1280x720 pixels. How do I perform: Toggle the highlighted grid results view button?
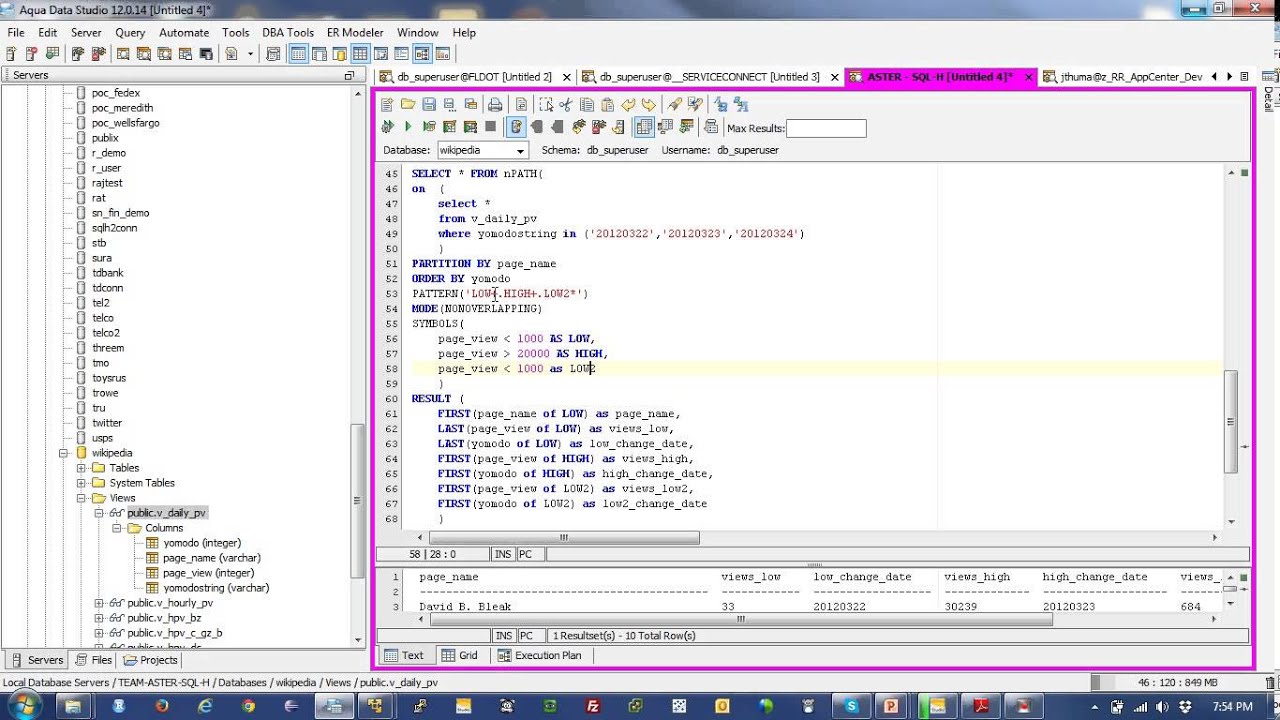[x=644, y=127]
